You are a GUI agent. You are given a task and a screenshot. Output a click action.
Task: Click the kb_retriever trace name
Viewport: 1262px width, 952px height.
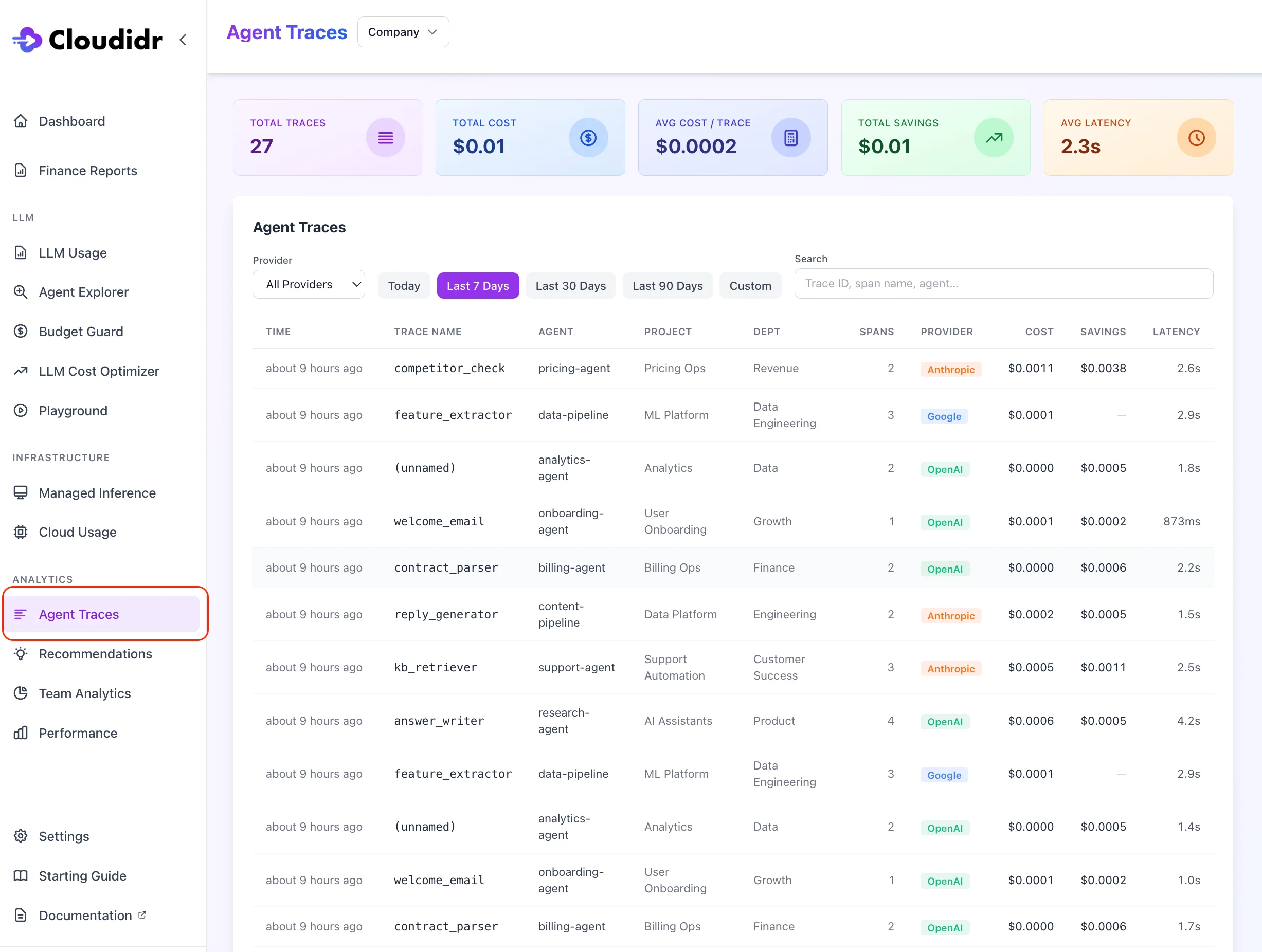click(436, 667)
